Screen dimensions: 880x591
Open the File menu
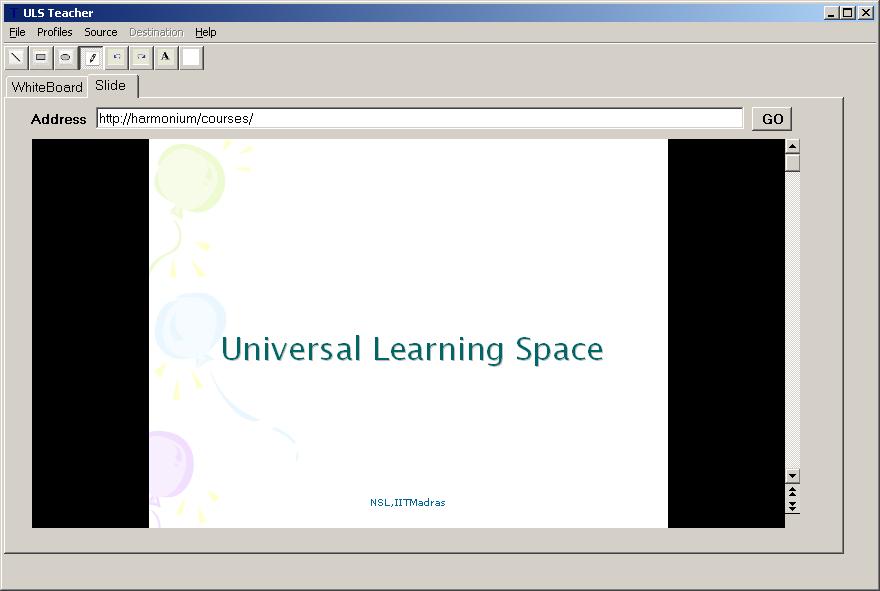tap(17, 32)
